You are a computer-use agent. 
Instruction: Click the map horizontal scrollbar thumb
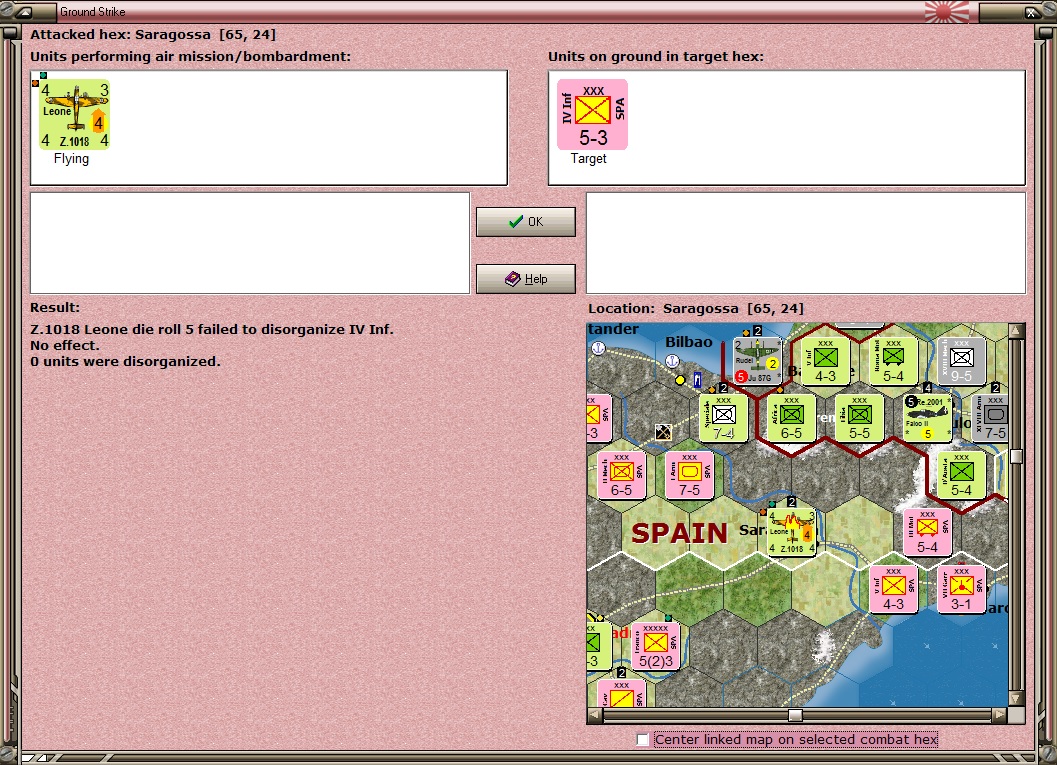coord(795,714)
